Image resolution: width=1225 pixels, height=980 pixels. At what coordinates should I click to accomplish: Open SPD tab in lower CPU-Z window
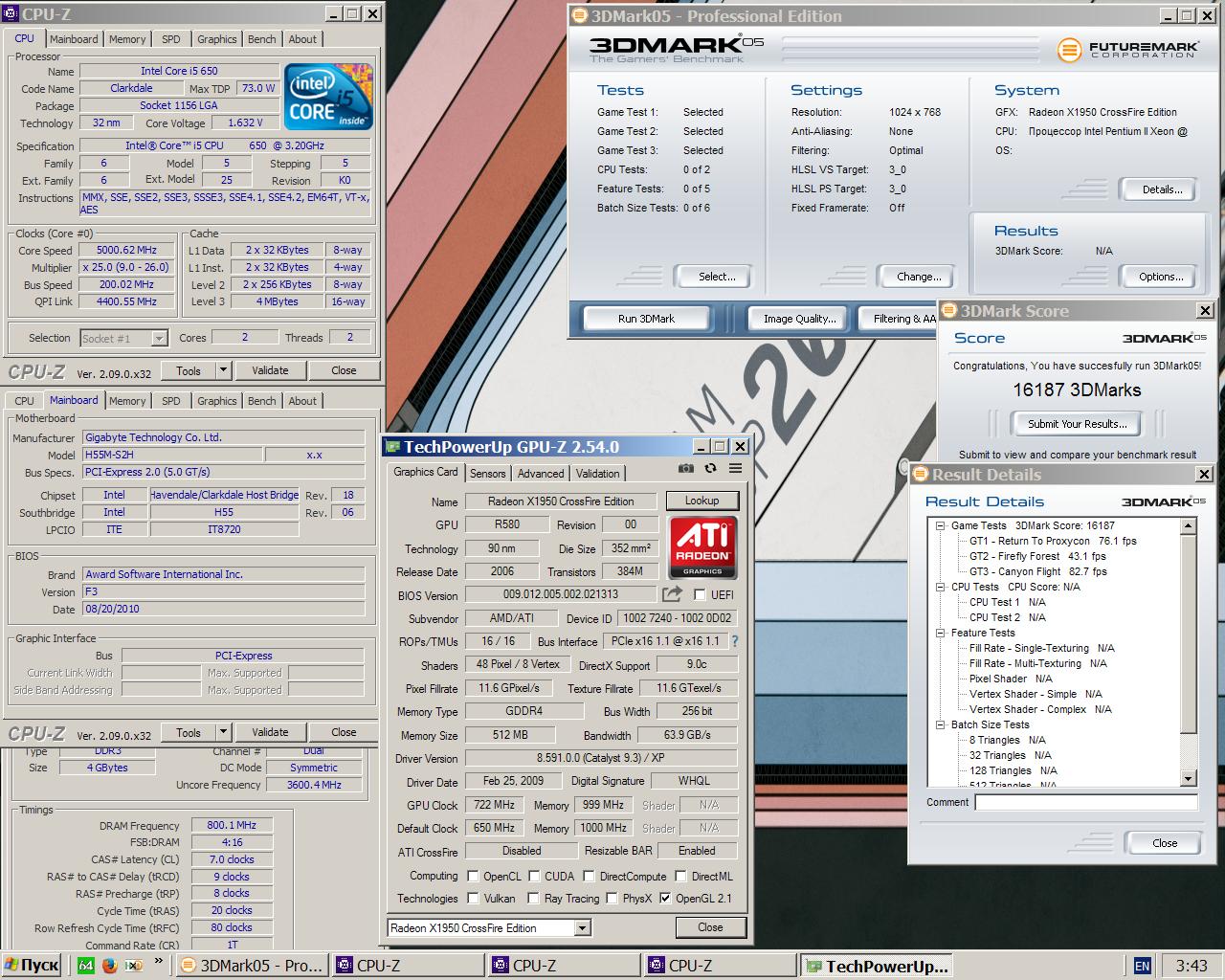170,401
